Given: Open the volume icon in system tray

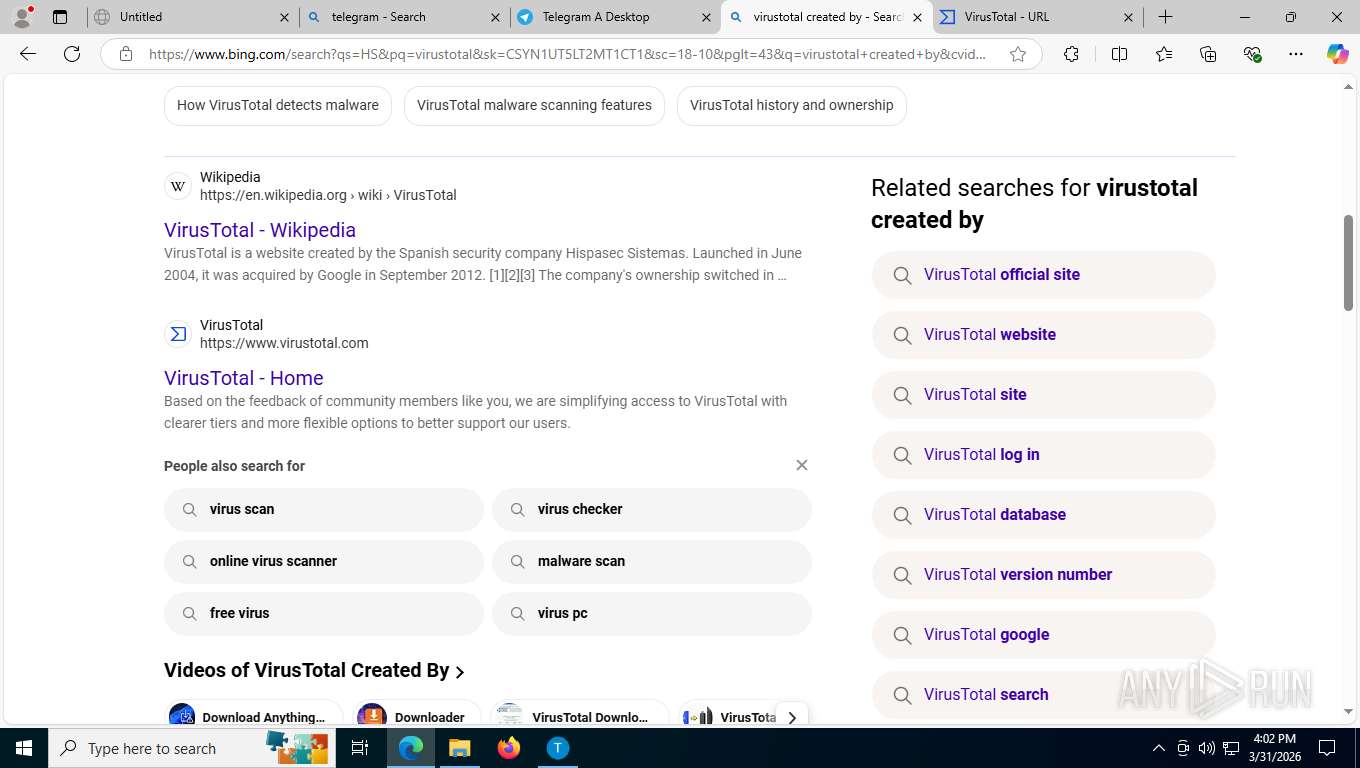Looking at the screenshot, I should 1206,748.
